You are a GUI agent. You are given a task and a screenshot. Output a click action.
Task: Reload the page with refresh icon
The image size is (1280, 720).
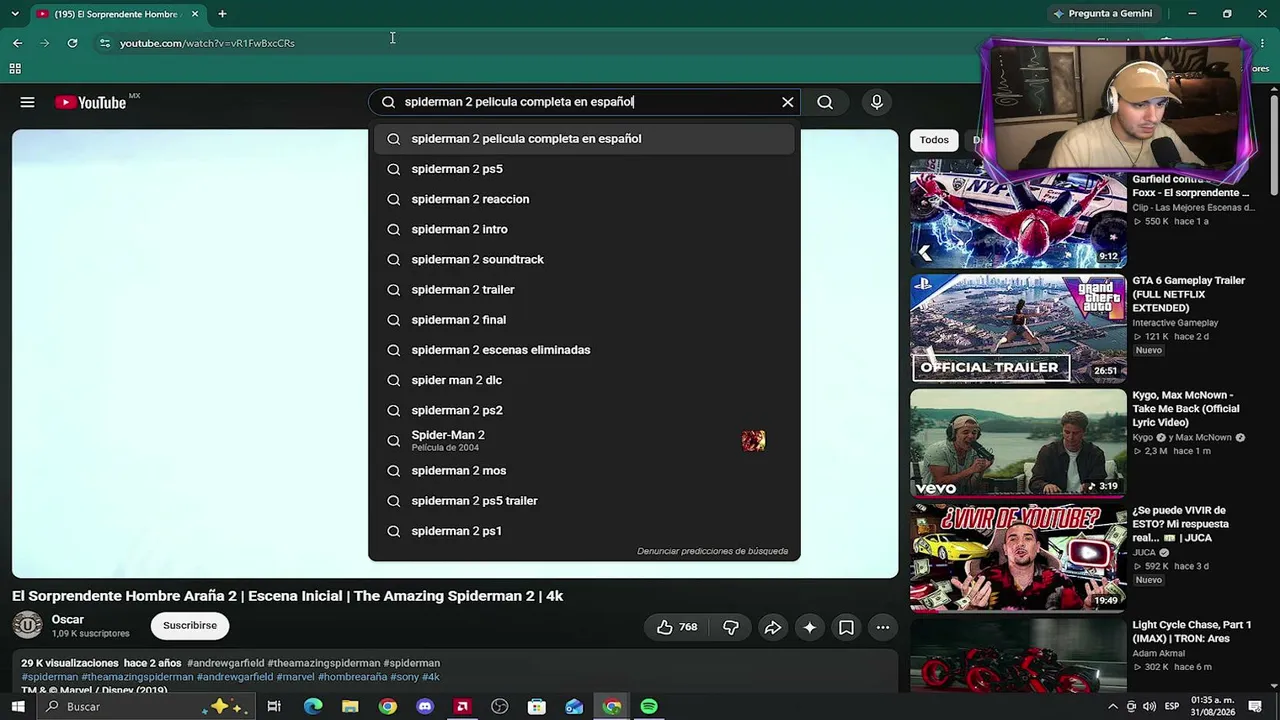[72, 43]
